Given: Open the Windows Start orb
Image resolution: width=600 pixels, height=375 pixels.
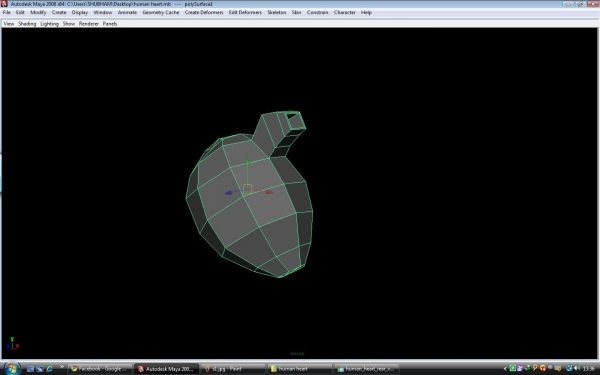Looking at the screenshot, I should 11,368.
